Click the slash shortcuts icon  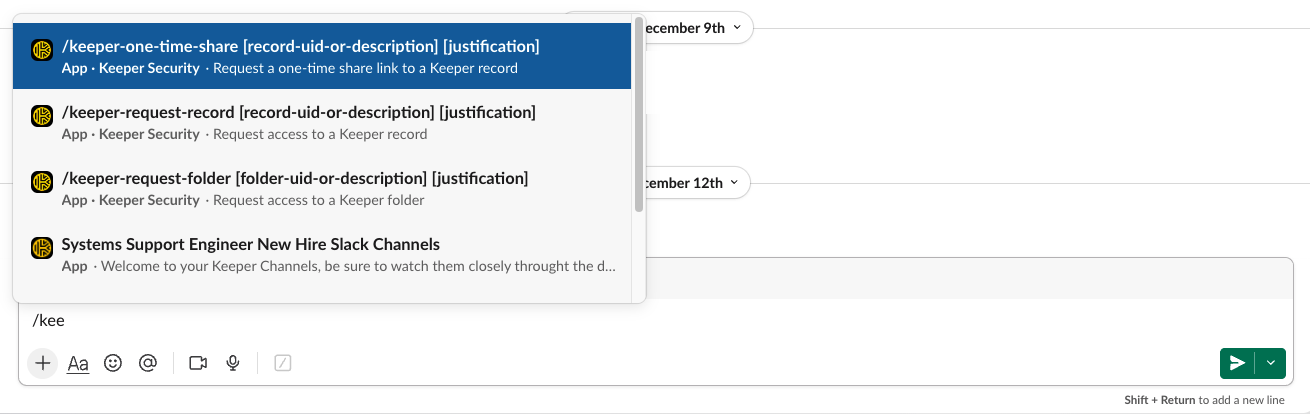[x=283, y=363]
